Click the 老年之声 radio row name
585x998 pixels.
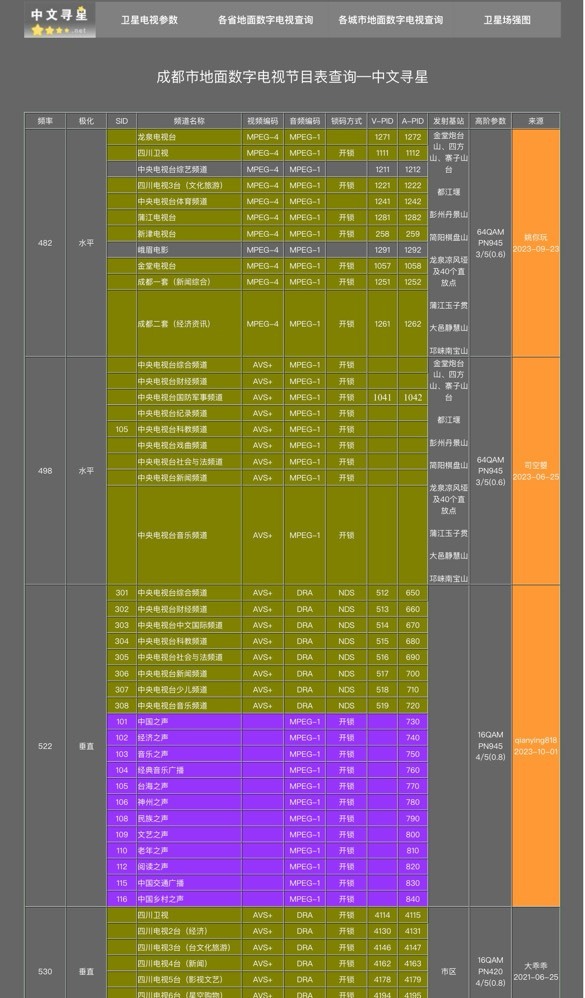click(153, 851)
